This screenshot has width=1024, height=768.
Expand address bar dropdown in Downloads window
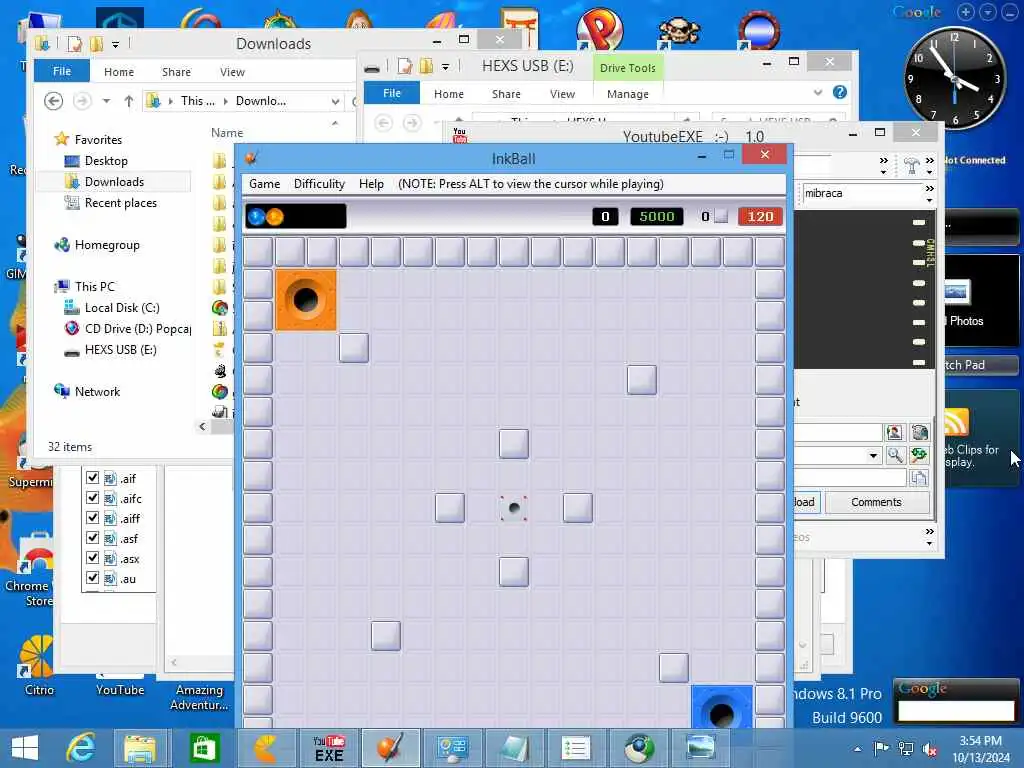[335, 101]
